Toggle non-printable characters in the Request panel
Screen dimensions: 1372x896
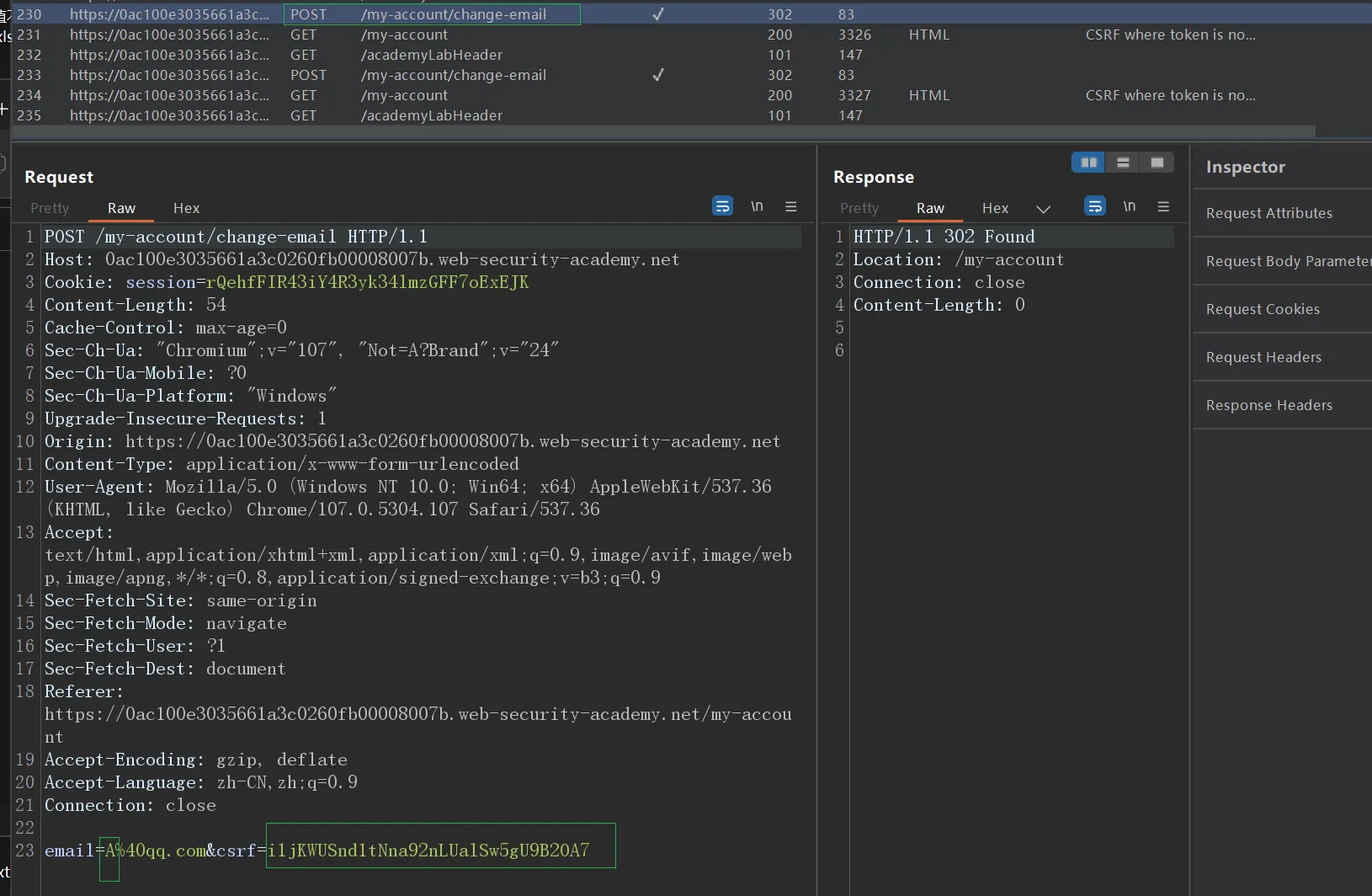click(x=757, y=206)
